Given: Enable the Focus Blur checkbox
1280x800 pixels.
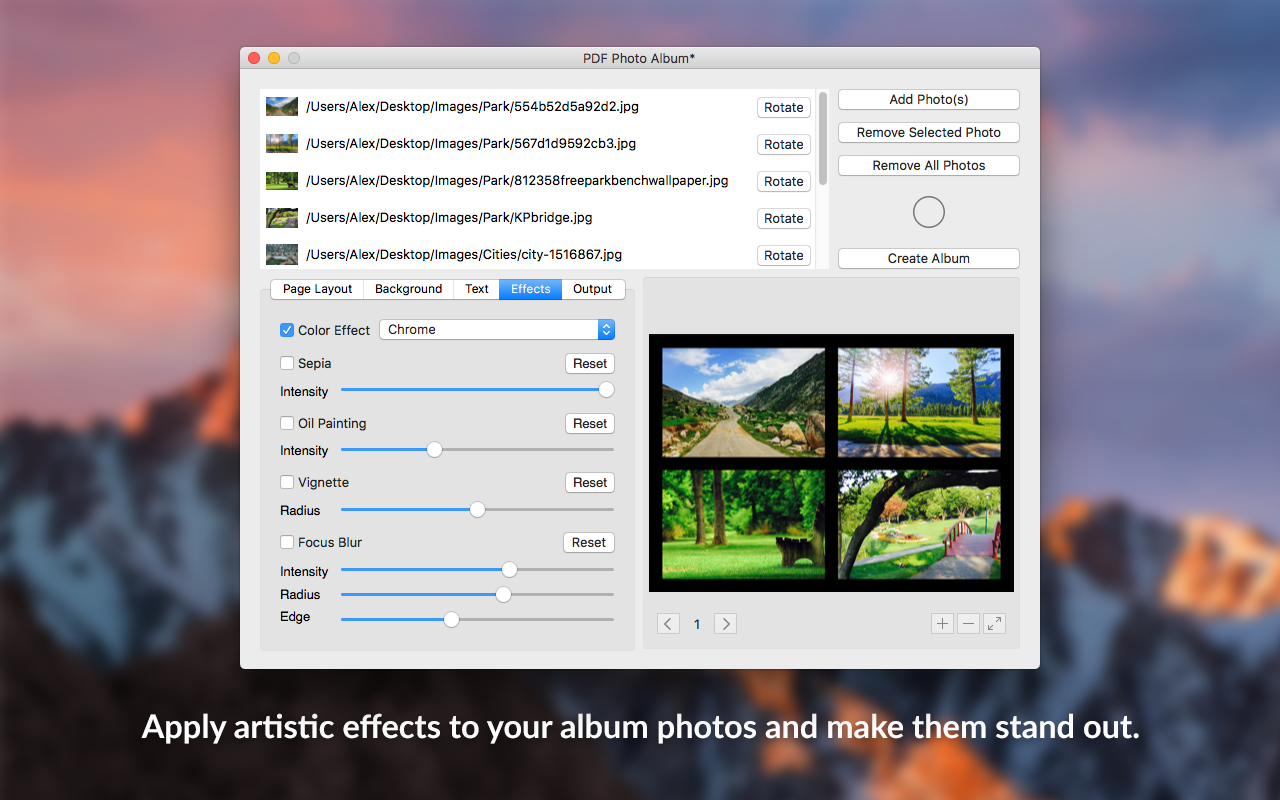Looking at the screenshot, I should coord(287,542).
